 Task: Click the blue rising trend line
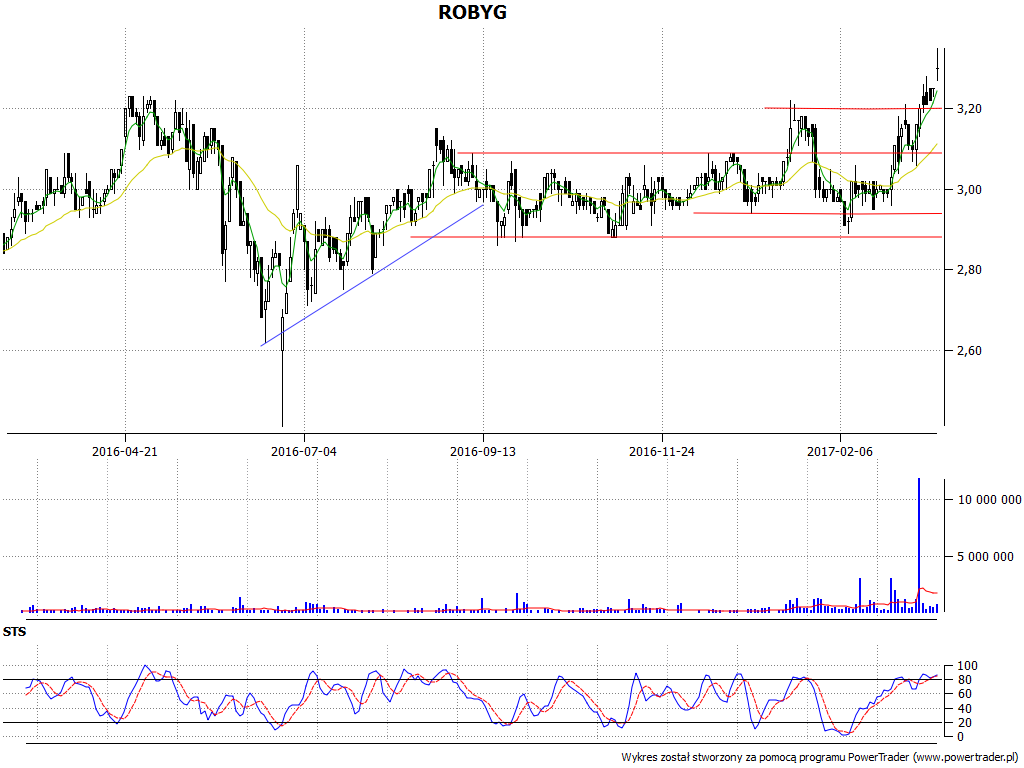tap(372, 275)
